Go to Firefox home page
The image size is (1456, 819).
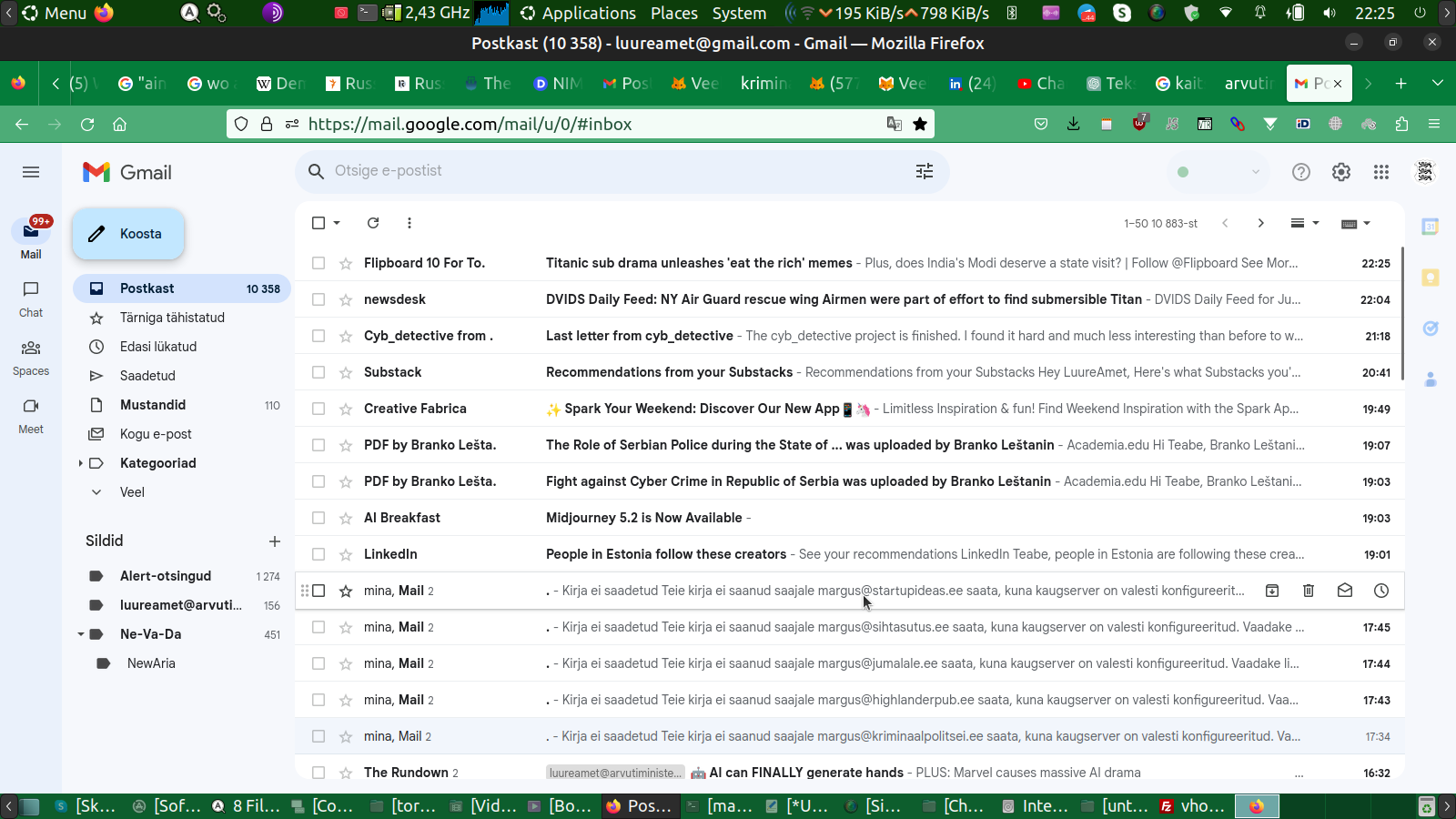[119, 124]
